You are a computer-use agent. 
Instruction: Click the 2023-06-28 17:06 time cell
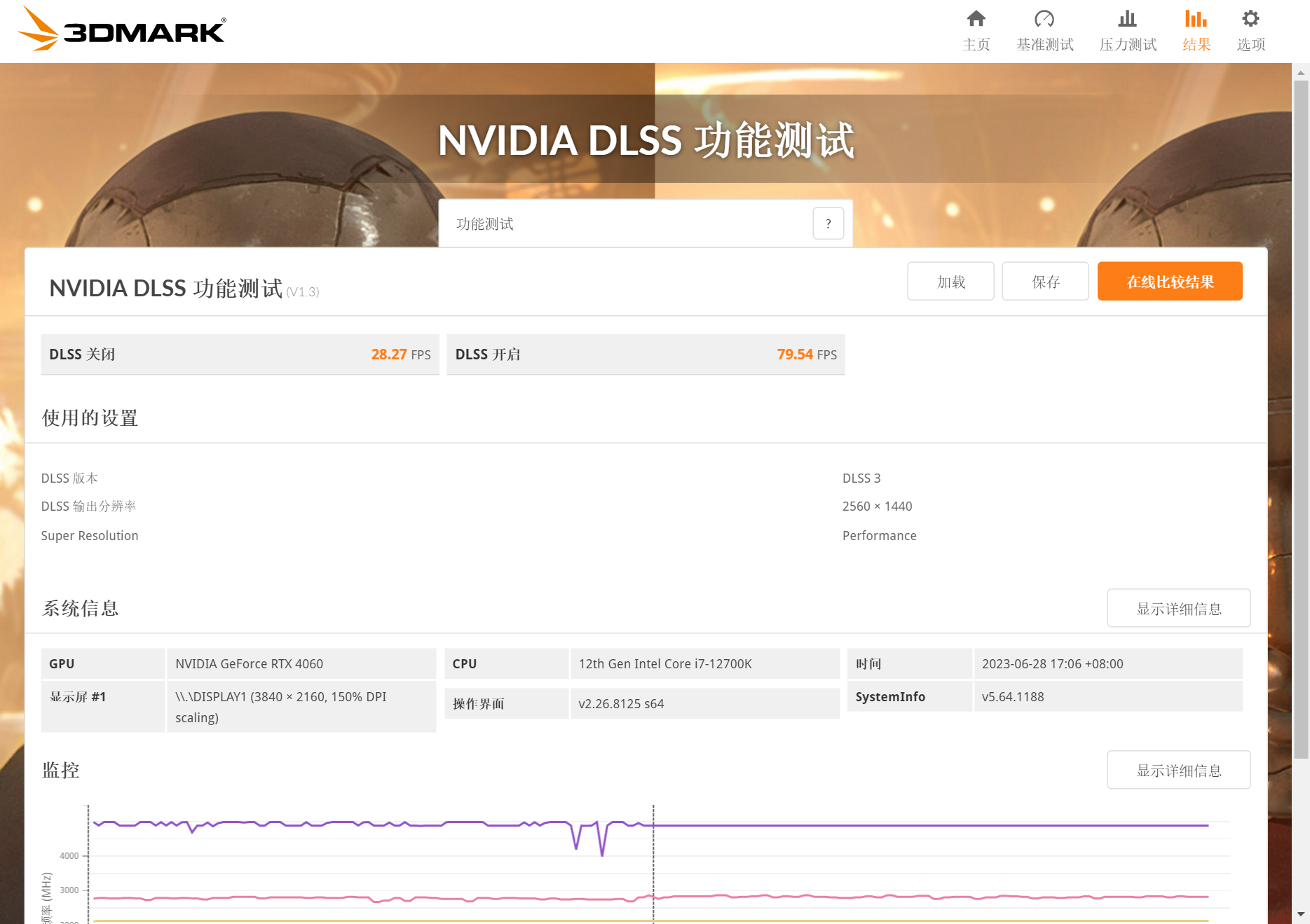[x=1107, y=663]
